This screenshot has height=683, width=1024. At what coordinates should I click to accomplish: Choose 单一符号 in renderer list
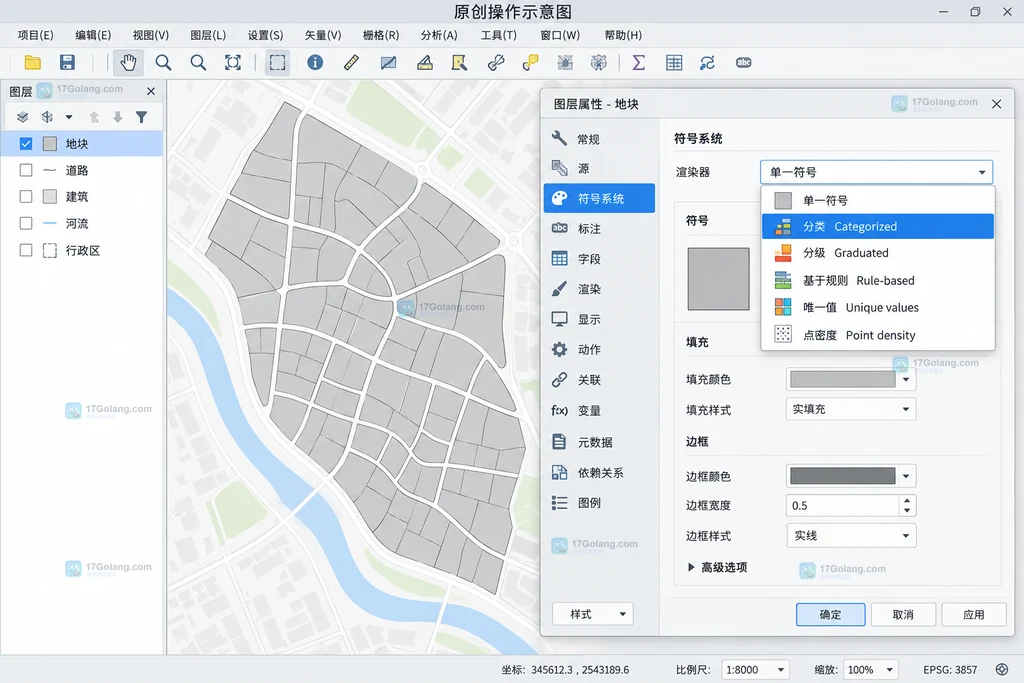pos(878,200)
